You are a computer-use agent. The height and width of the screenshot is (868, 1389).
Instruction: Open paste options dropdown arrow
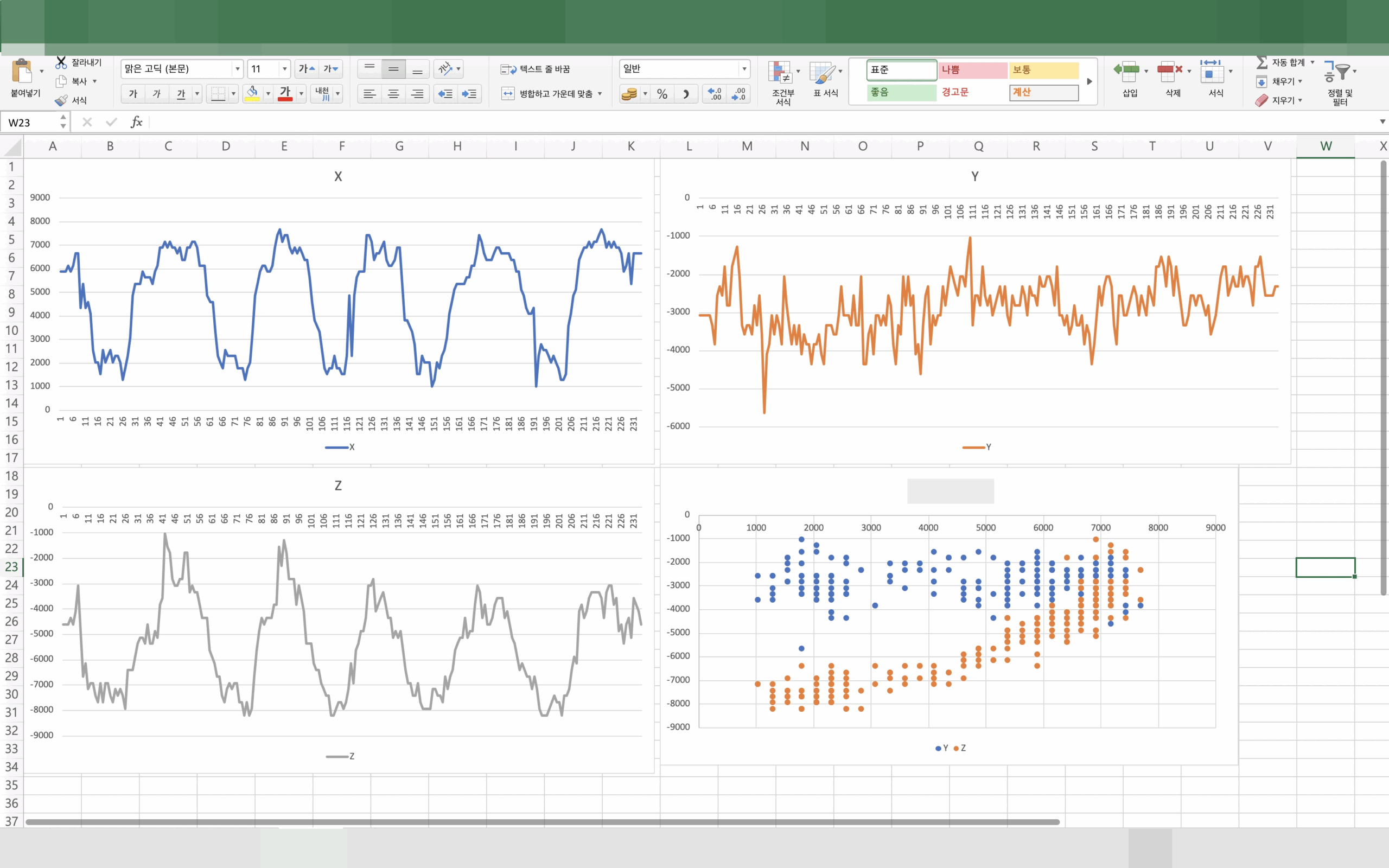coord(41,71)
